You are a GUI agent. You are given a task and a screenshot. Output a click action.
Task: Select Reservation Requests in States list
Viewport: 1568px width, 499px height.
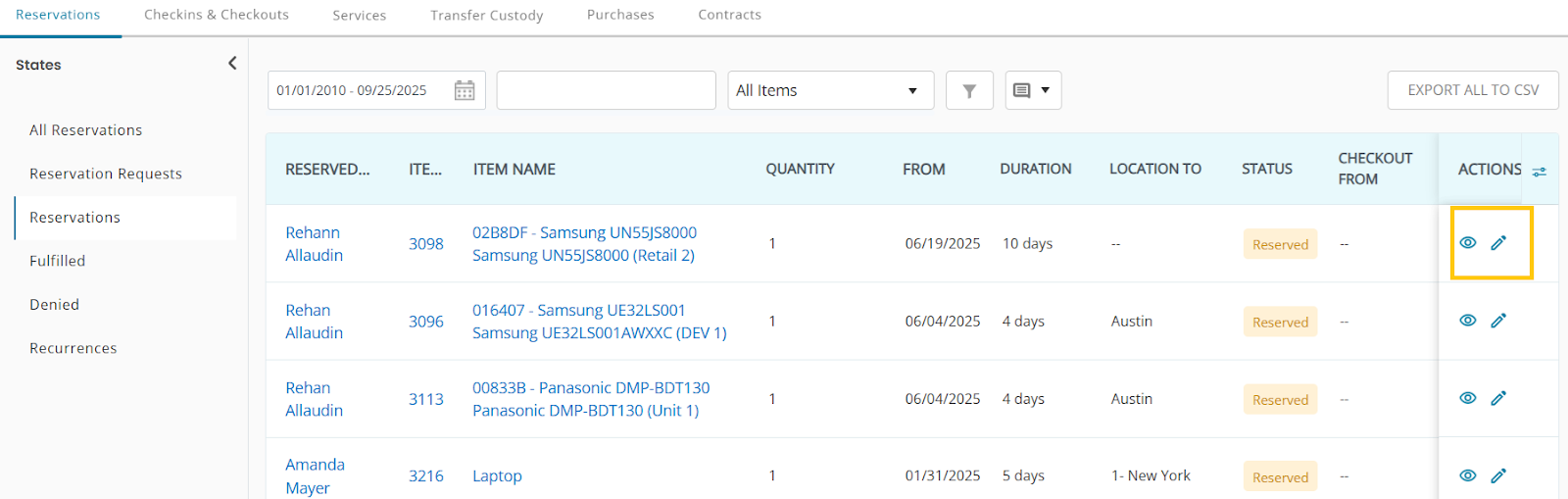(x=106, y=174)
